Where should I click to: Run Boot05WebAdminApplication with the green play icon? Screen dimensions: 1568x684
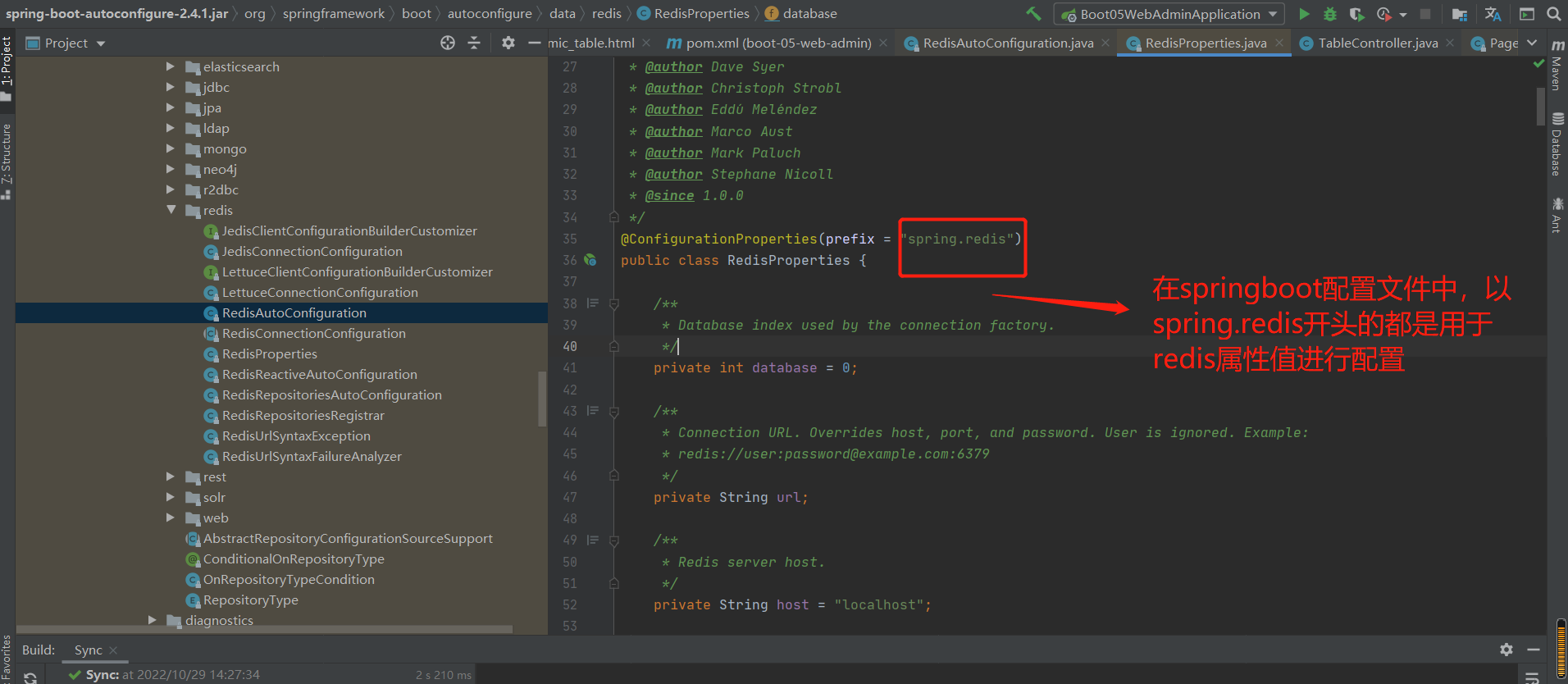pyautogui.click(x=1304, y=14)
